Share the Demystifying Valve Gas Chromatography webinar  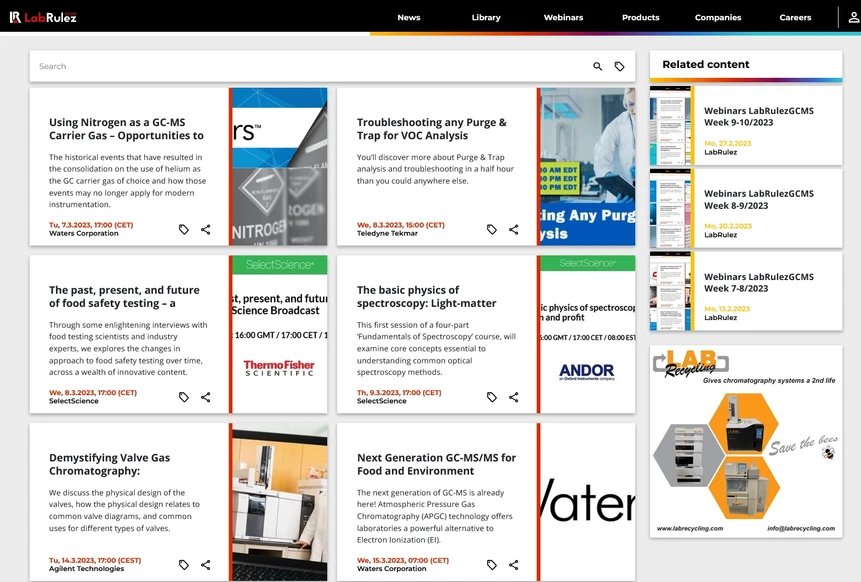205,564
